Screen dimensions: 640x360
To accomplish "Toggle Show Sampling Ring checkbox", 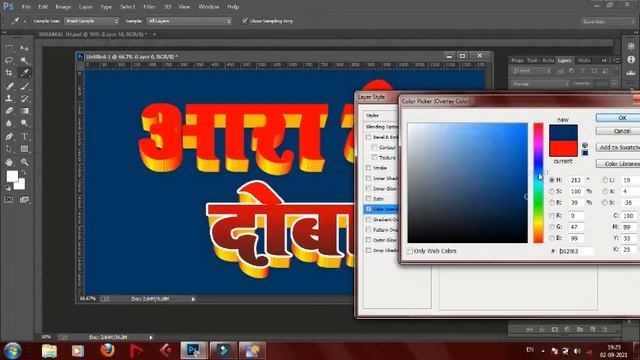I will 245,20.
